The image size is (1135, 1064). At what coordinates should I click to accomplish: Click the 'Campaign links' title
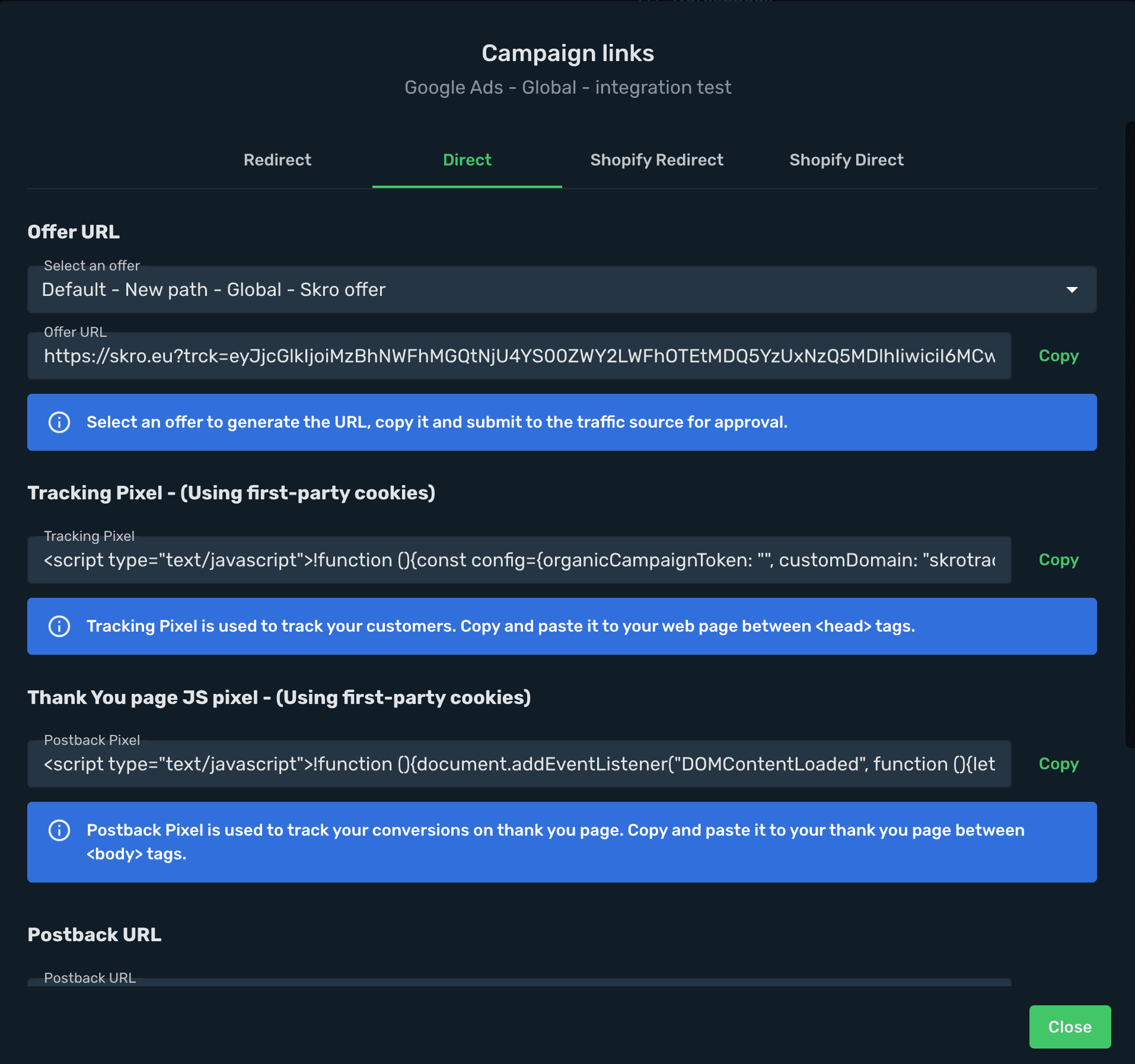pyautogui.click(x=567, y=53)
